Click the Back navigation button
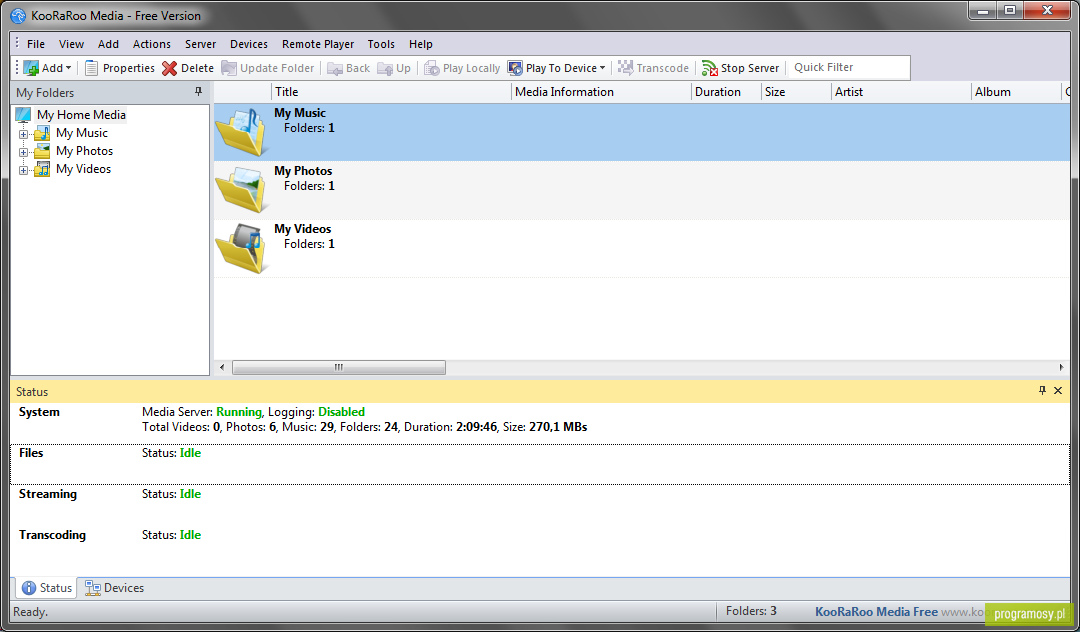1080x632 pixels. pyautogui.click(x=349, y=68)
